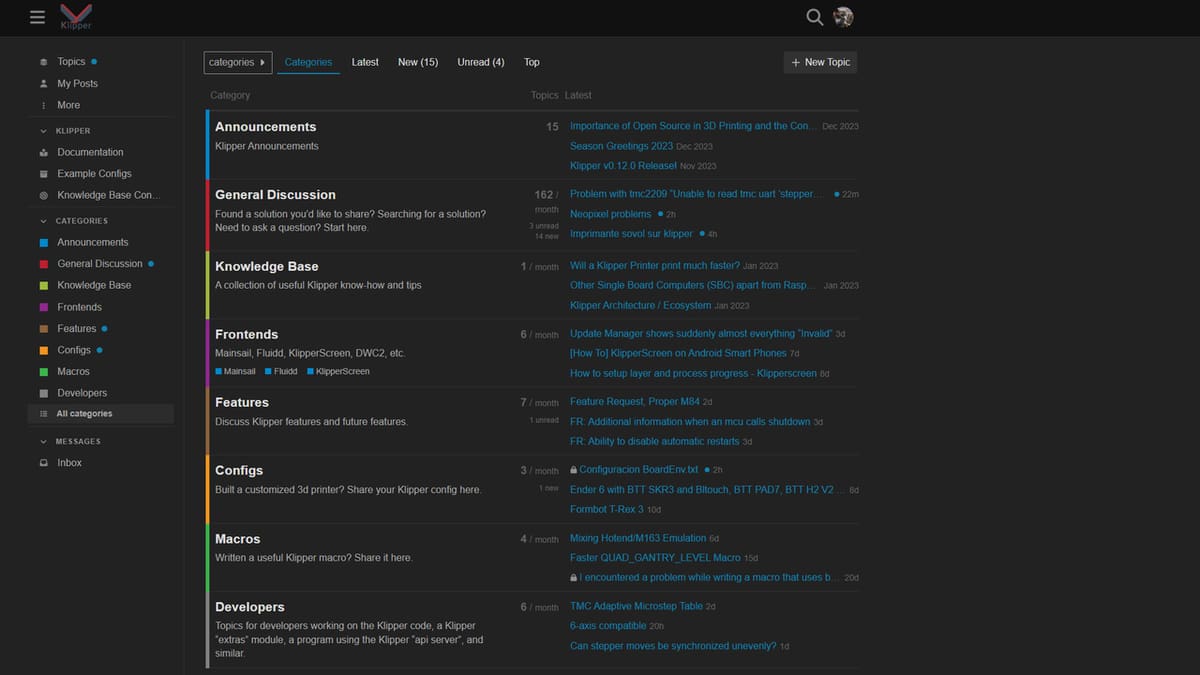Click the orange Configs square in sidebar

pyautogui.click(x=43, y=350)
